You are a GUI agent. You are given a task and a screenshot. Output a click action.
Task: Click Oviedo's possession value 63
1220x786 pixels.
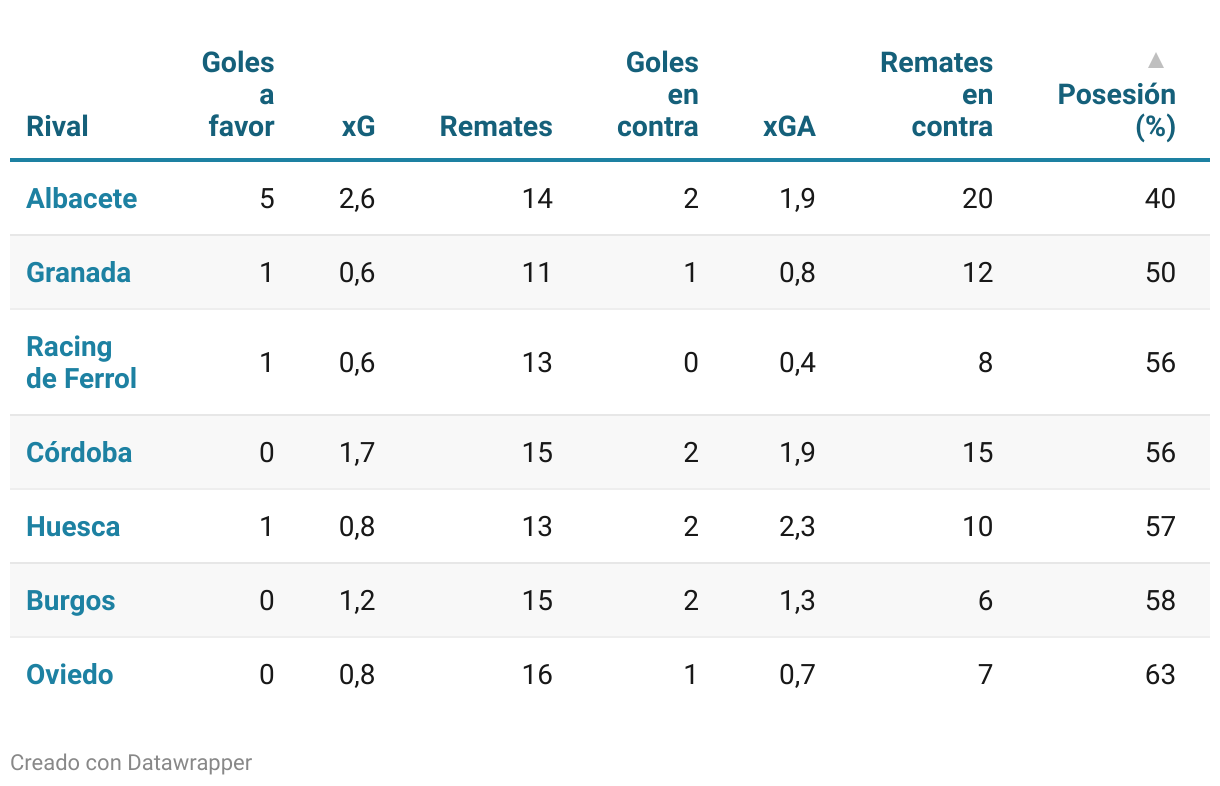point(1160,674)
